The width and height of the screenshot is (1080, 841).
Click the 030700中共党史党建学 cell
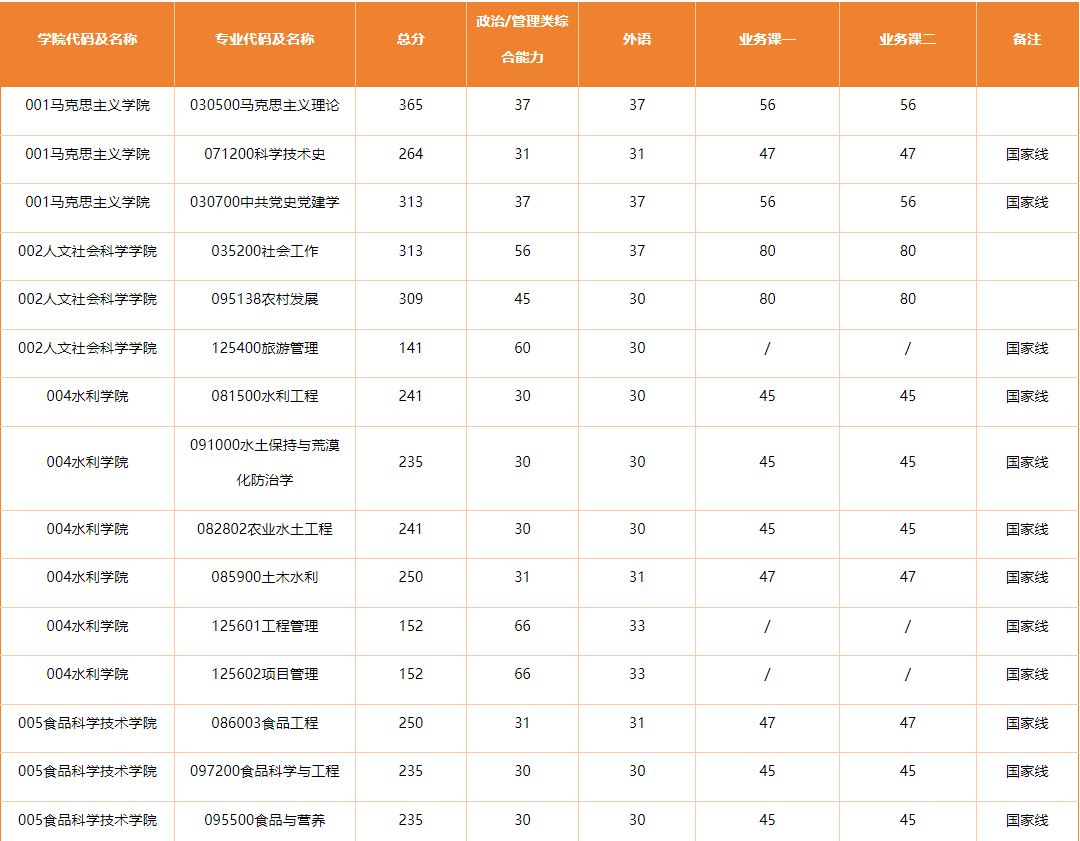coord(264,202)
